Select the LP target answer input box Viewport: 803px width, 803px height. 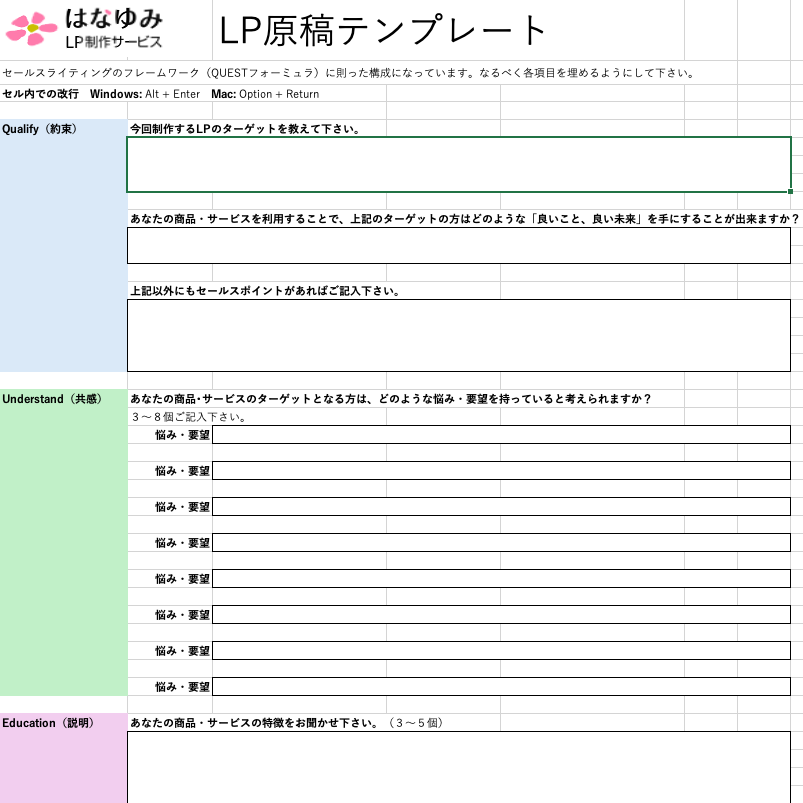point(458,164)
